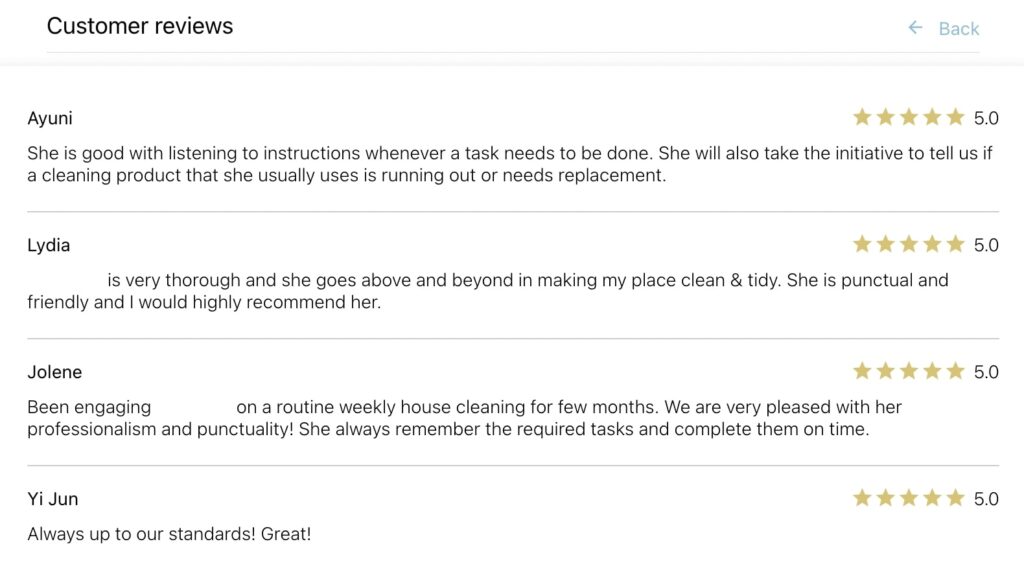
Task: Click the 5.0 score on Yi Jun's review
Action: [x=986, y=499]
